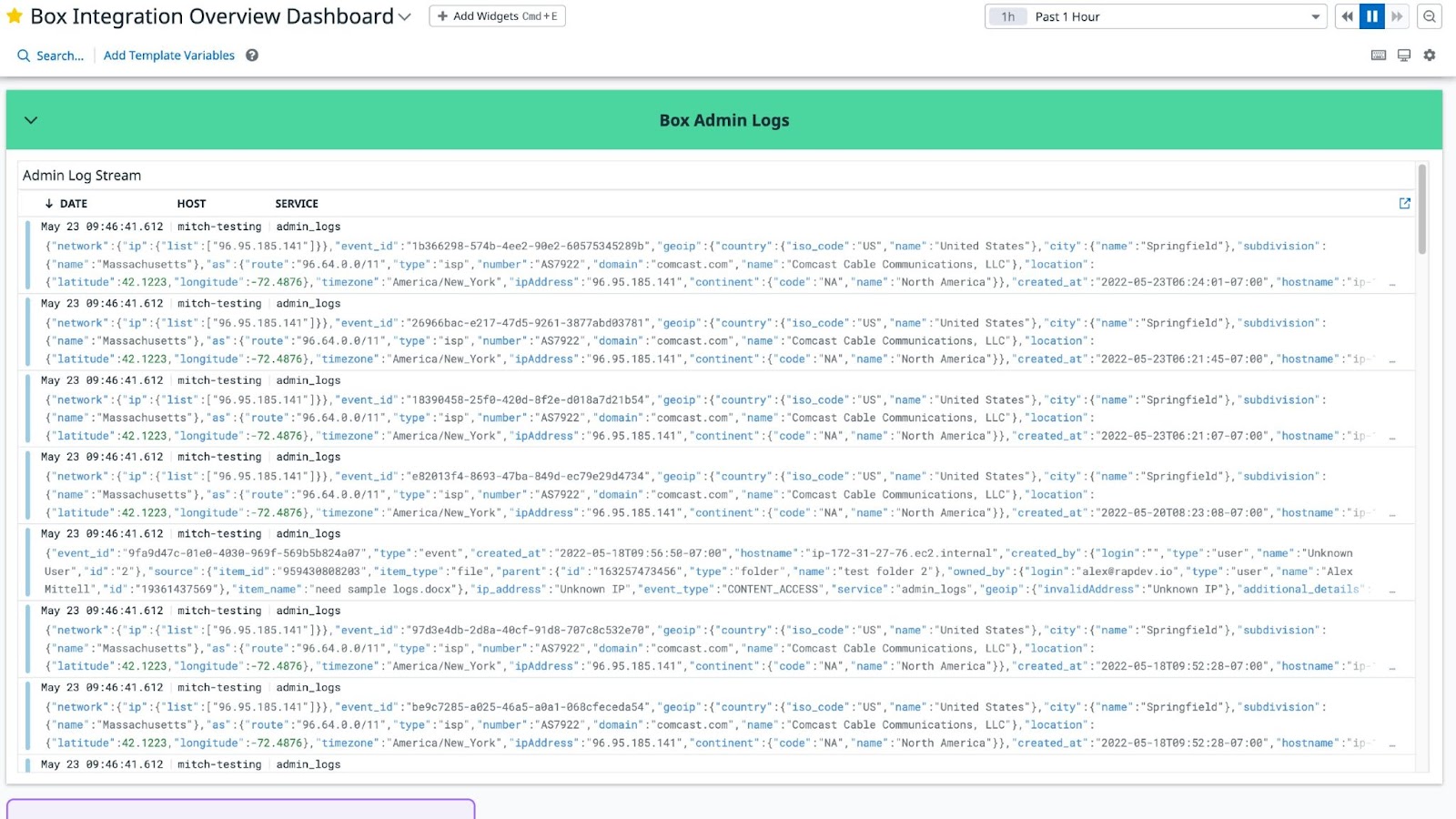
Task: Open the template variables help question mark
Action: point(252,56)
